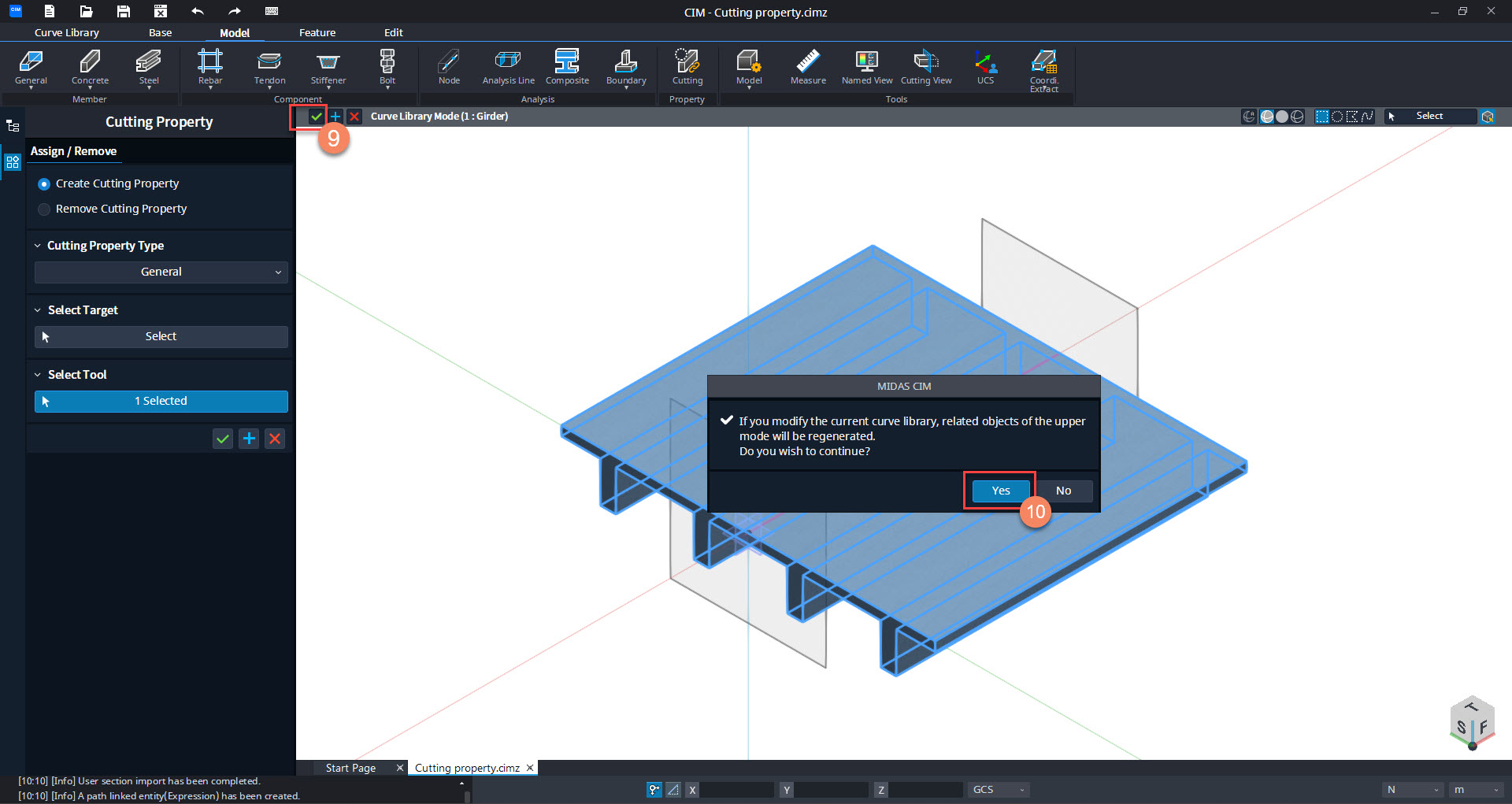The height and width of the screenshot is (804, 1512).
Task: Open the Model tools icon
Action: point(749,68)
